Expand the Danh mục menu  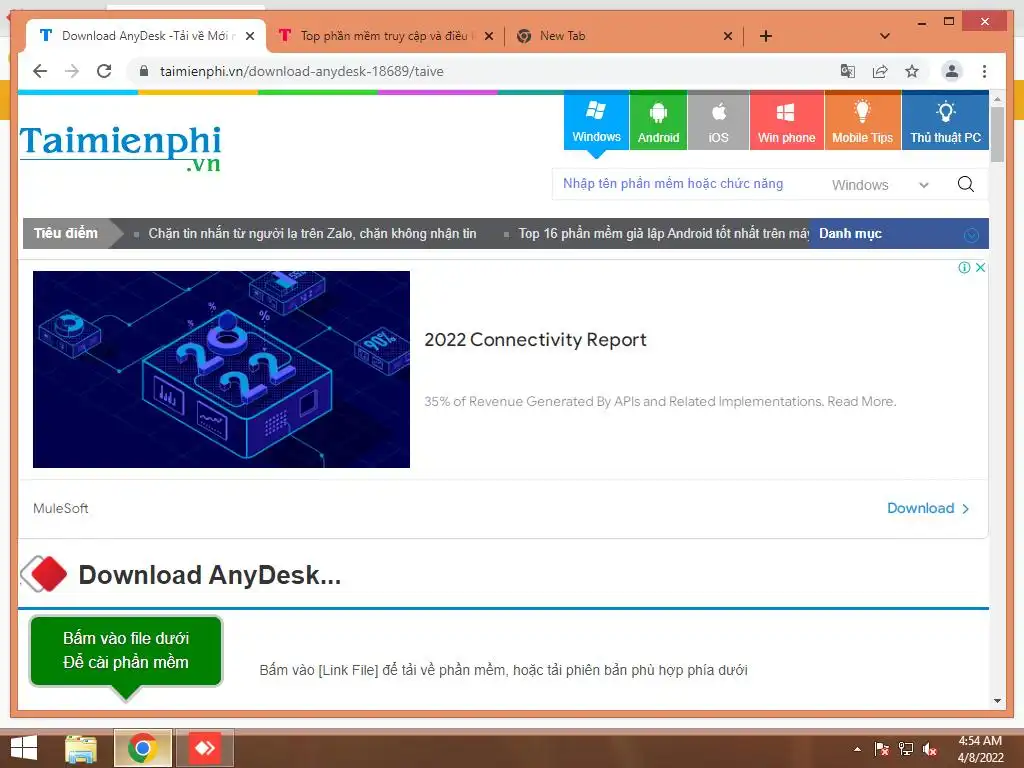click(899, 233)
